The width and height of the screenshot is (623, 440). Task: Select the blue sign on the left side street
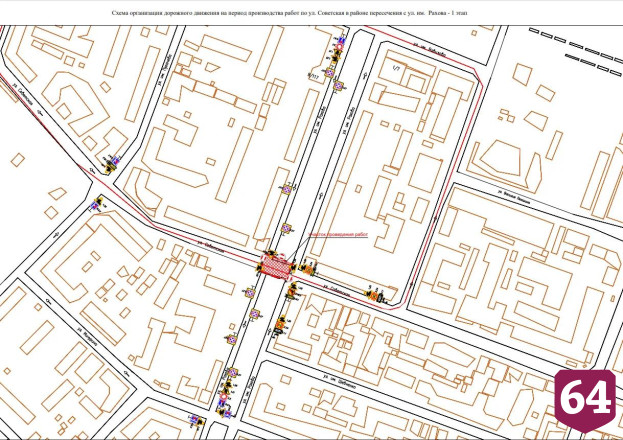(95, 205)
